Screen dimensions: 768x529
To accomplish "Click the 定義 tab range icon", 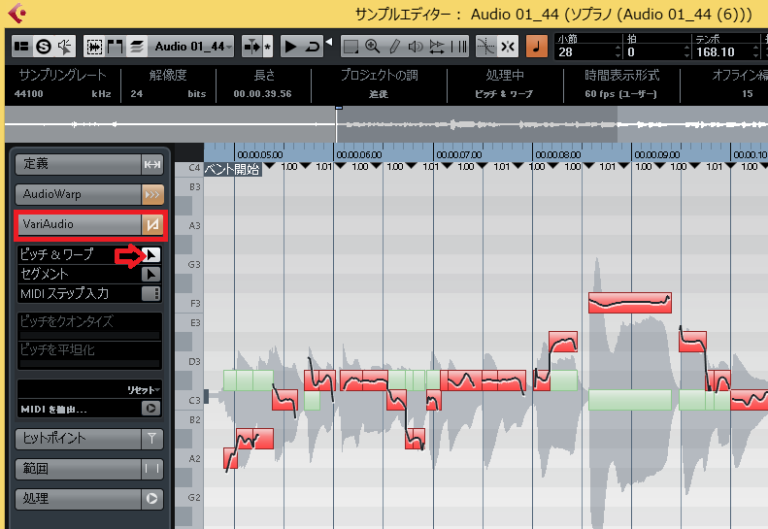I will tap(152, 164).
